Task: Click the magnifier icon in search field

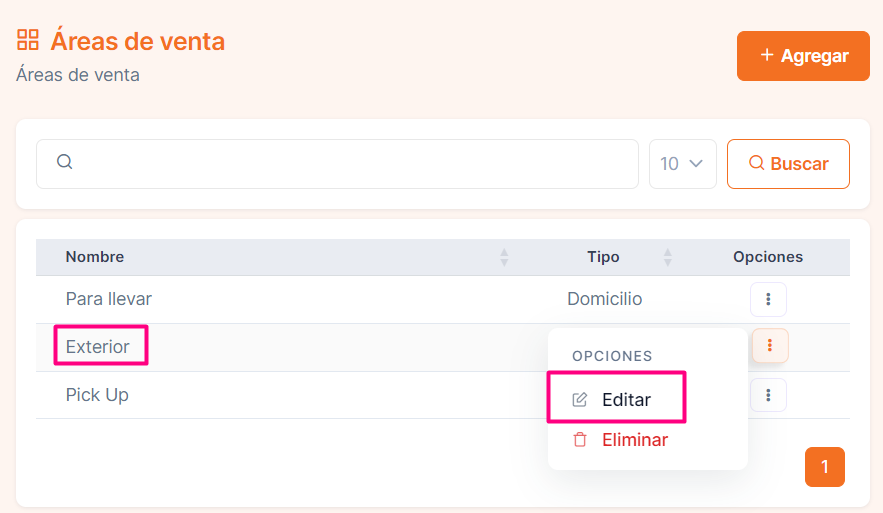Action: (64, 162)
